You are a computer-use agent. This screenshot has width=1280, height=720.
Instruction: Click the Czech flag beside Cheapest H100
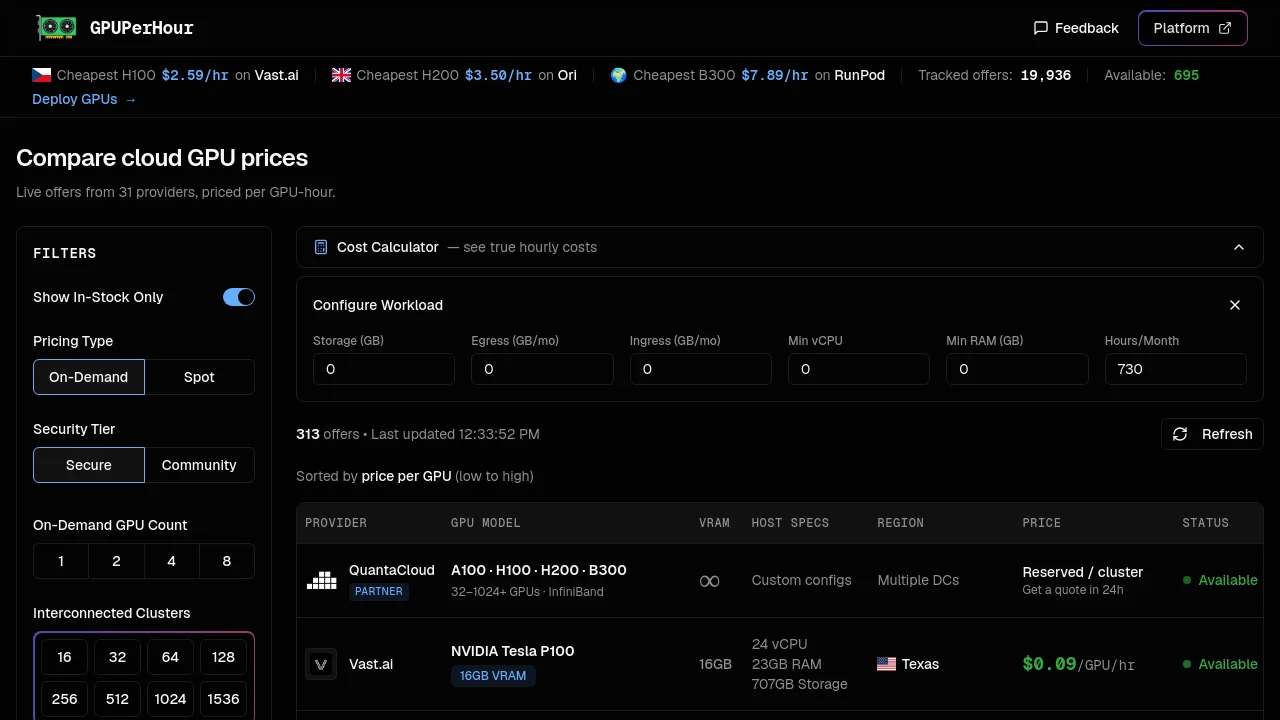click(41, 75)
